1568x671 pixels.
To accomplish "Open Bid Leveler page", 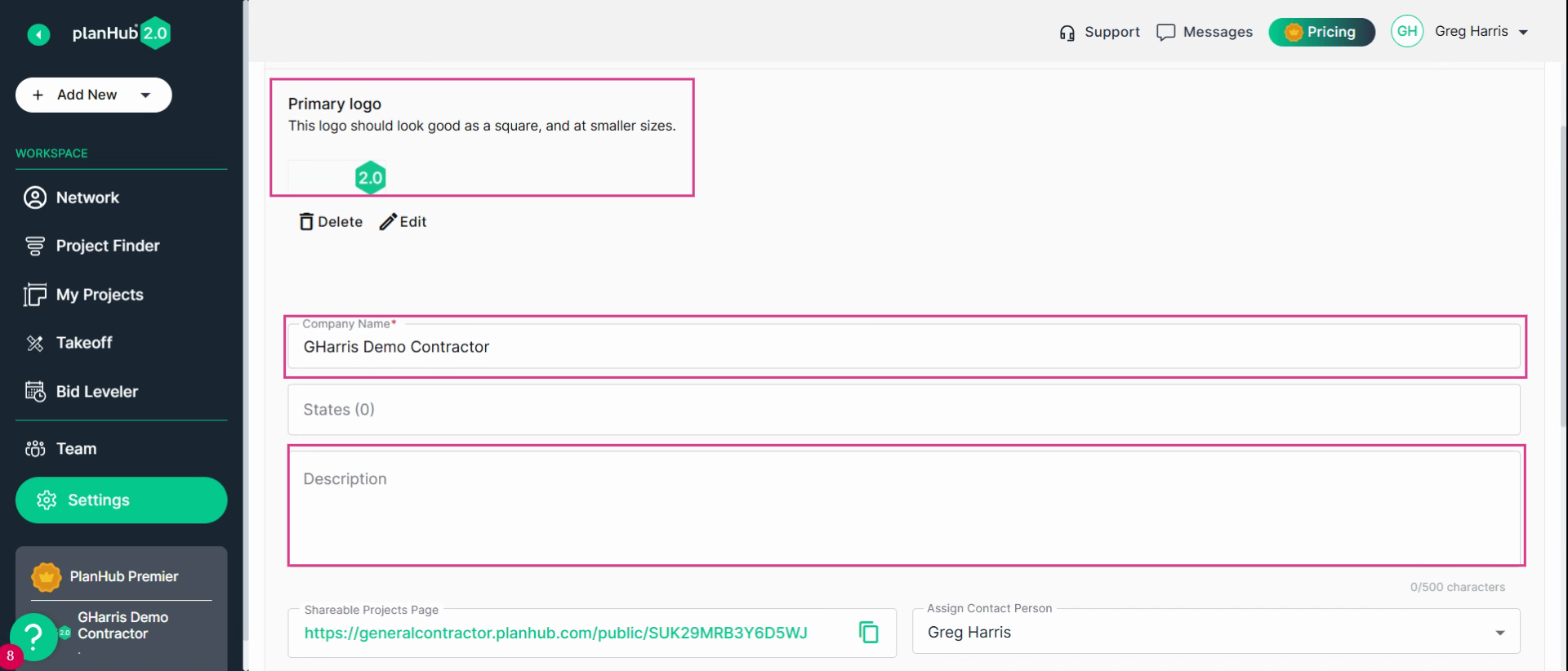I will click(97, 392).
